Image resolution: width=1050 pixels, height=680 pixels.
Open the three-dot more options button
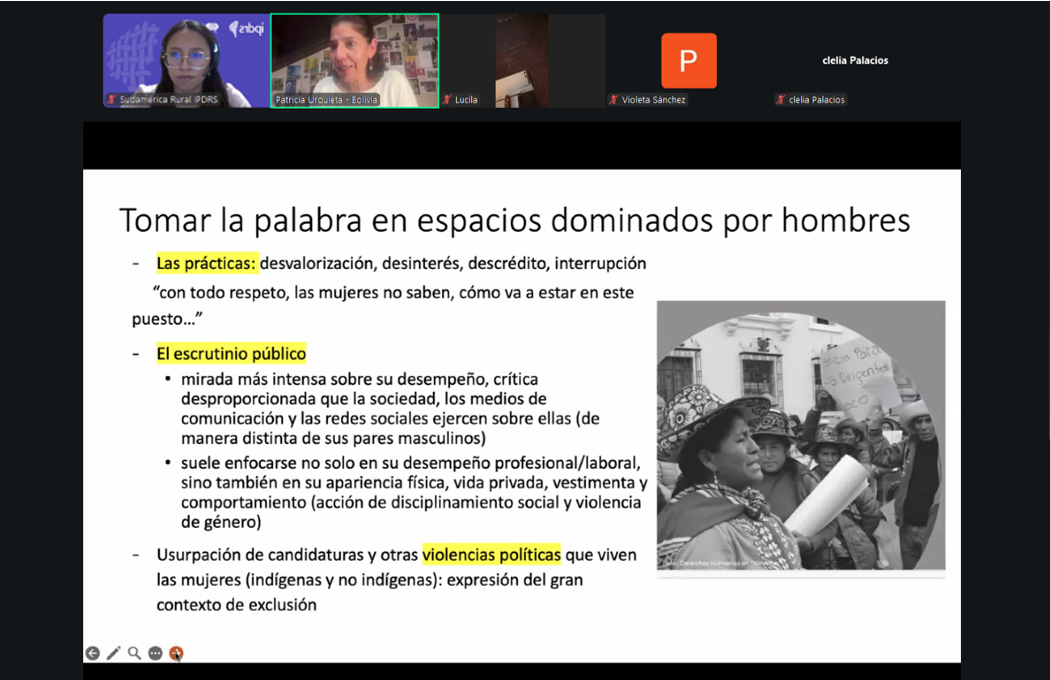coord(155,653)
